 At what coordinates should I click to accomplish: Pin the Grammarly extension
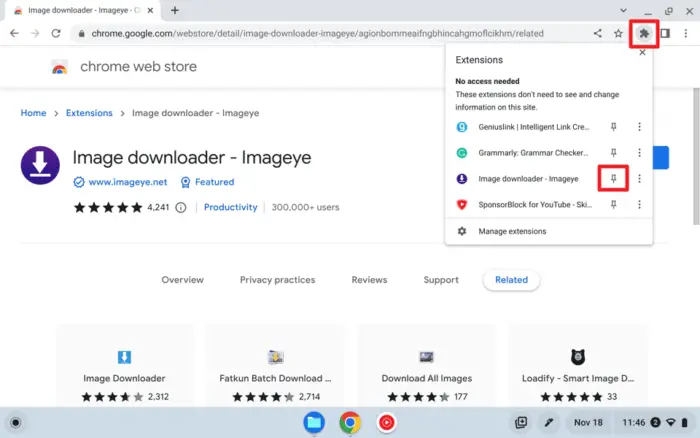[613, 153]
